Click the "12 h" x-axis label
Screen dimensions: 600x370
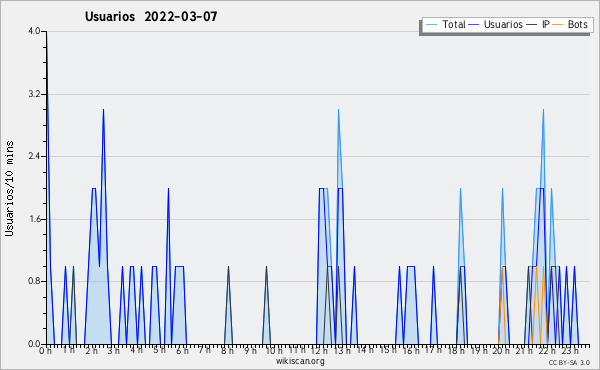(x=319, y=351)
